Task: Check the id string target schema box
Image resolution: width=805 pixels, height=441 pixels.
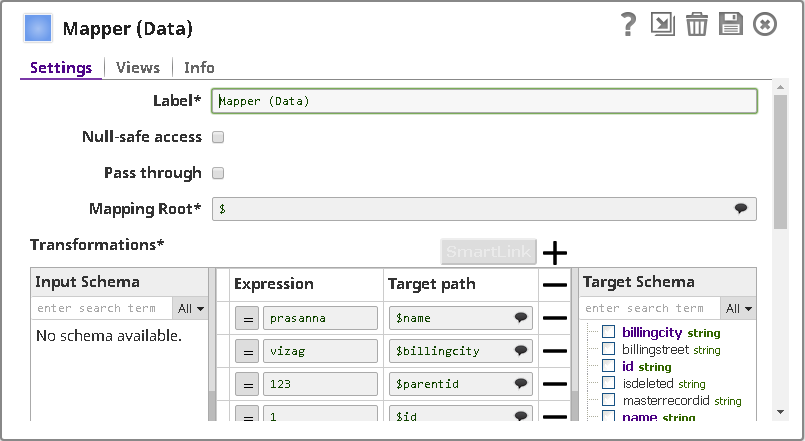Action: [608, 366]
